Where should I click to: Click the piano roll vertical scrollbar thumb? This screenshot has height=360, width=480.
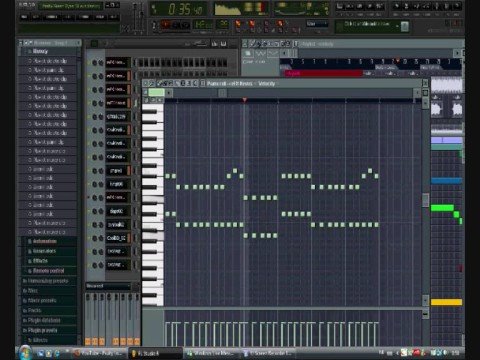[425, 200]
